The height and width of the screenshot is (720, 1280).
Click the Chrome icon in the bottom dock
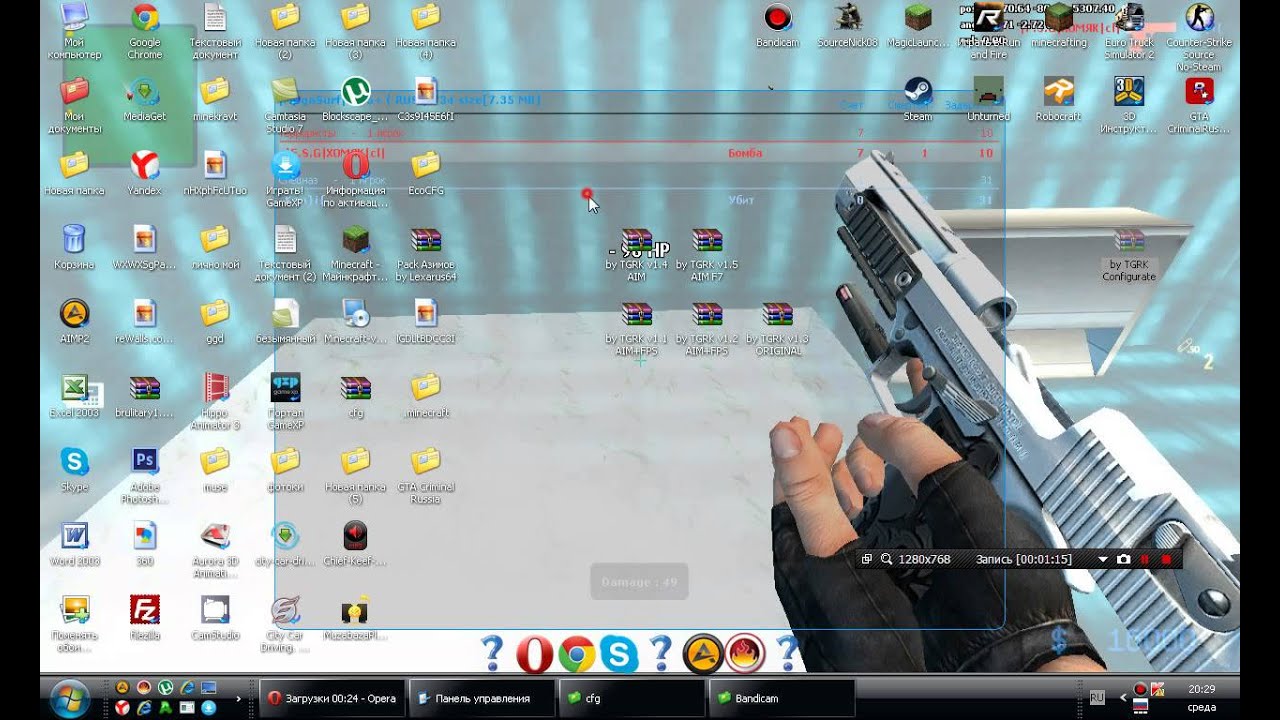(577, 654)
